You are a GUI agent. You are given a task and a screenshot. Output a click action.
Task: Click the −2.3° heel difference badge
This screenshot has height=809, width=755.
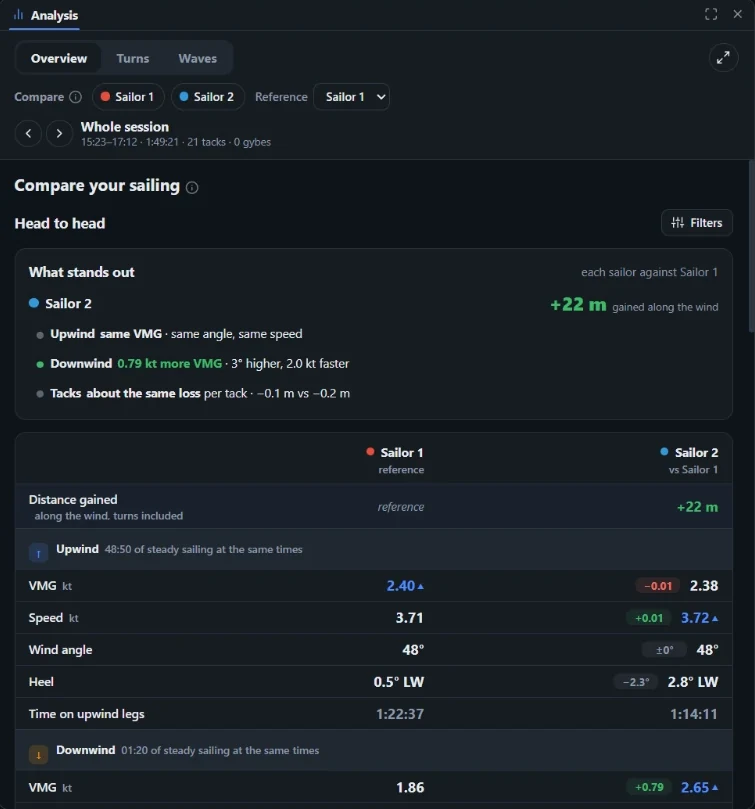636,682
